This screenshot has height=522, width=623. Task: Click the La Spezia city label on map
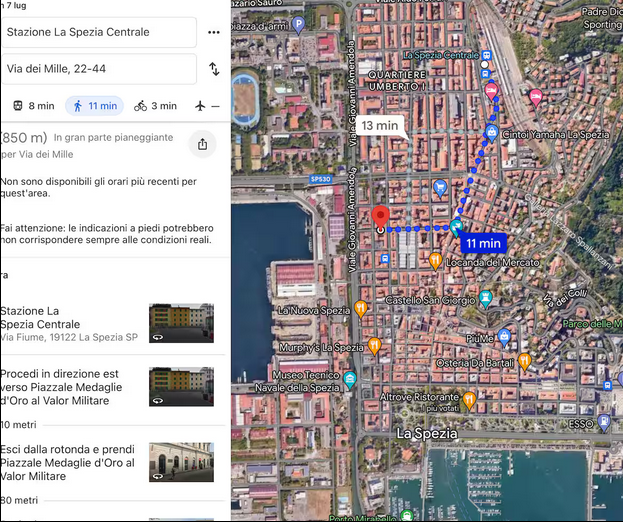pyautogui.click(x=427, y=433)
